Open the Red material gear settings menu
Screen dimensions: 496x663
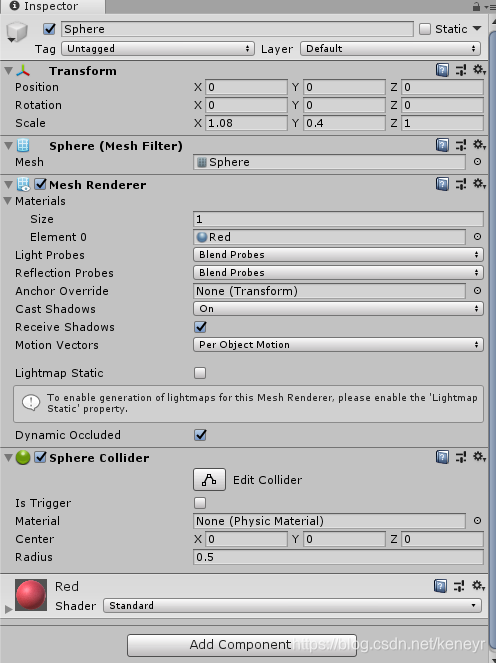pyautogui.click(x=479, y=586)
